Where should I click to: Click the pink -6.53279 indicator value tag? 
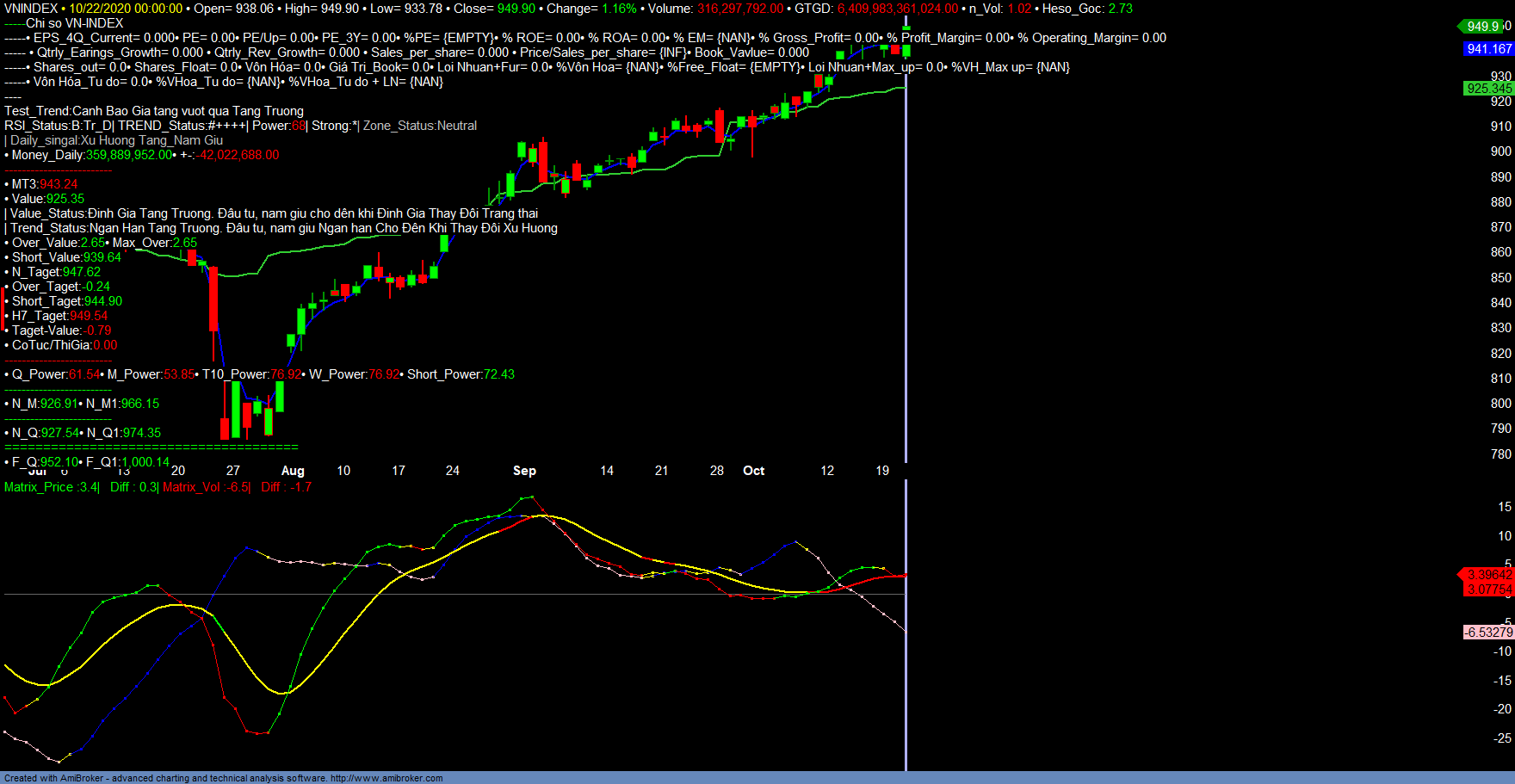(x=1488, y=633)
